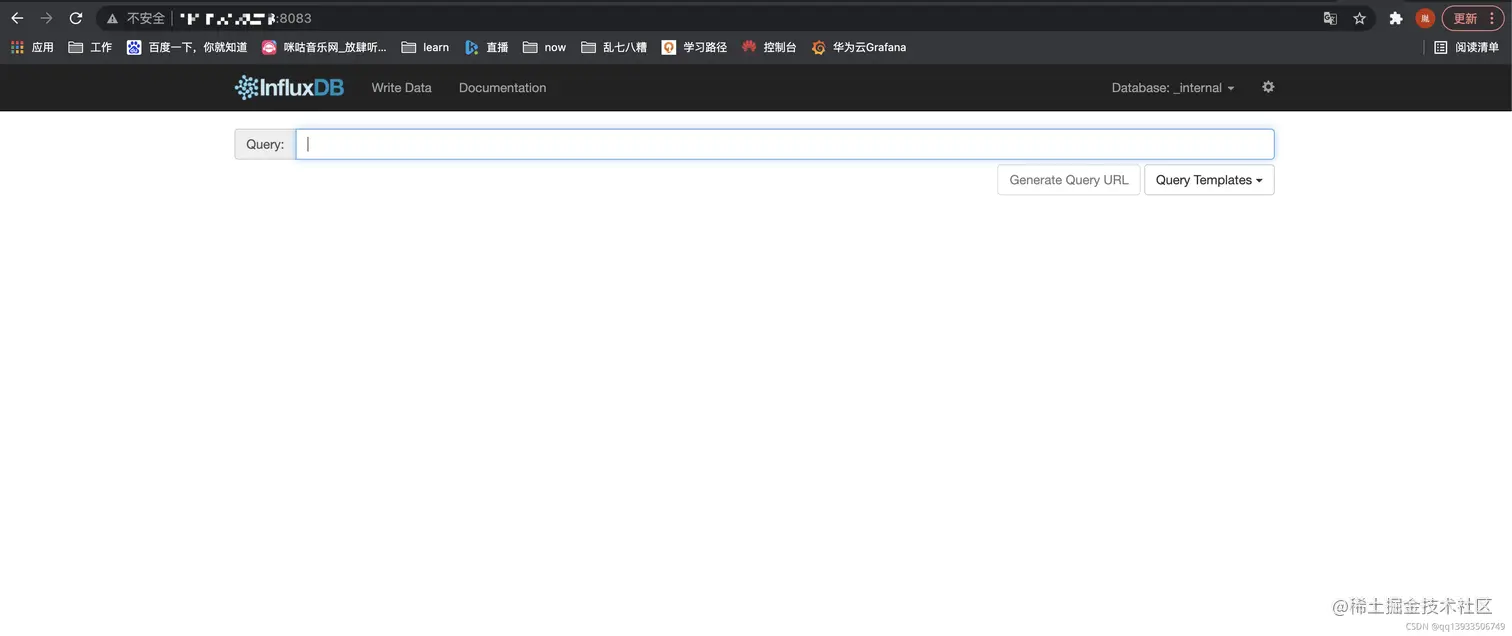The width and height of the screenshot is (1512, 636).
Task: Click the browser address bar URL
Action: (246, 18)
